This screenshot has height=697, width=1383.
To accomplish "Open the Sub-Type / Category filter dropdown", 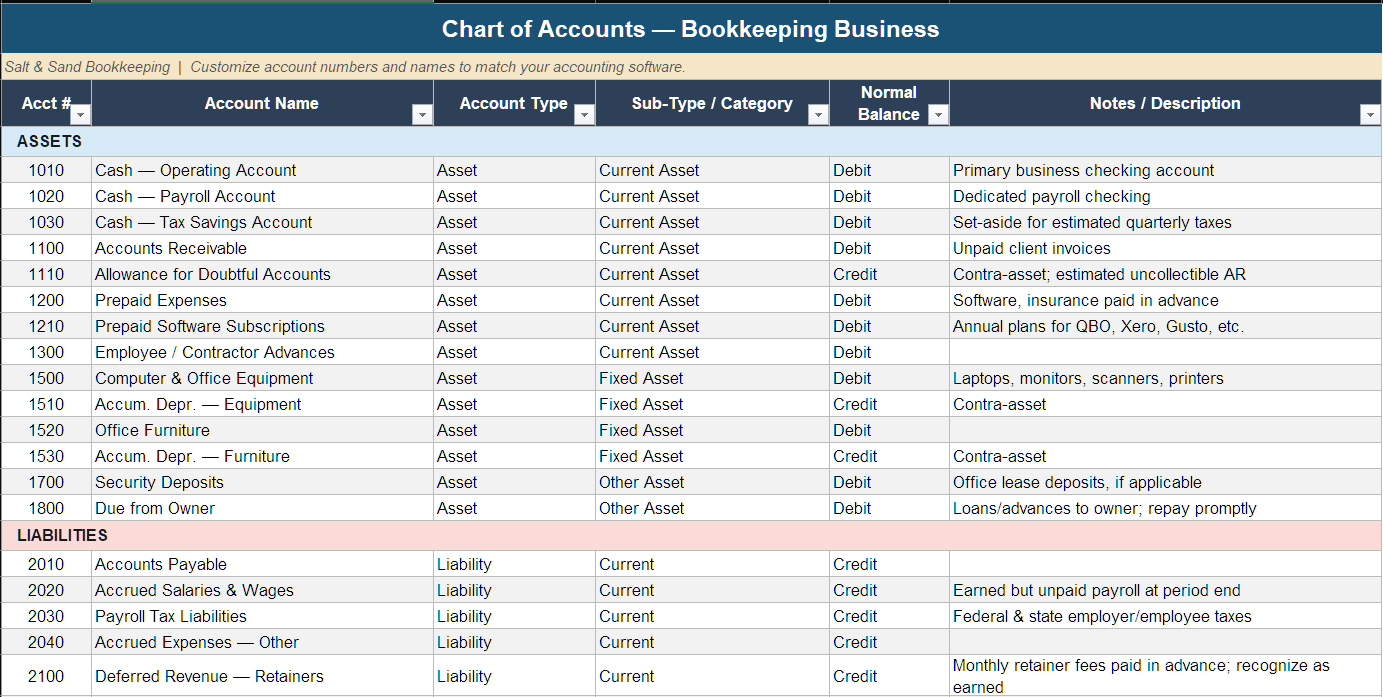I will (818, 116).
